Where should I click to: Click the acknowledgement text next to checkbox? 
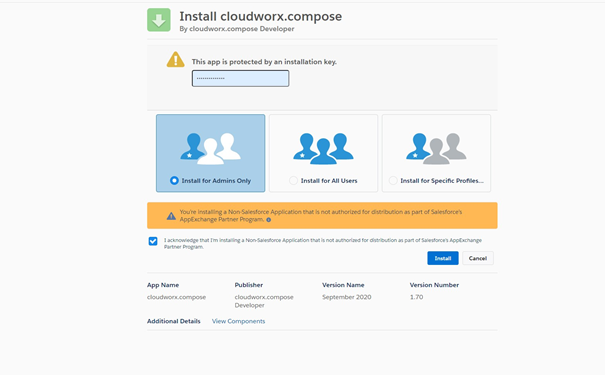click(323, 243)
